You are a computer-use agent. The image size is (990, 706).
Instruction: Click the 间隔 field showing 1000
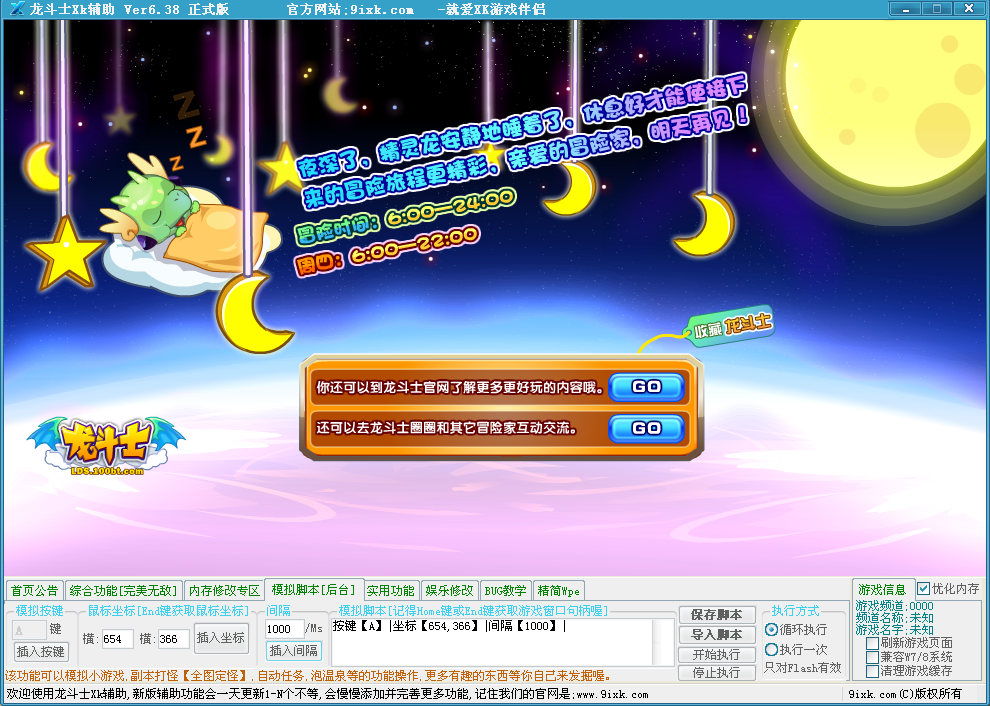(284, 629)
